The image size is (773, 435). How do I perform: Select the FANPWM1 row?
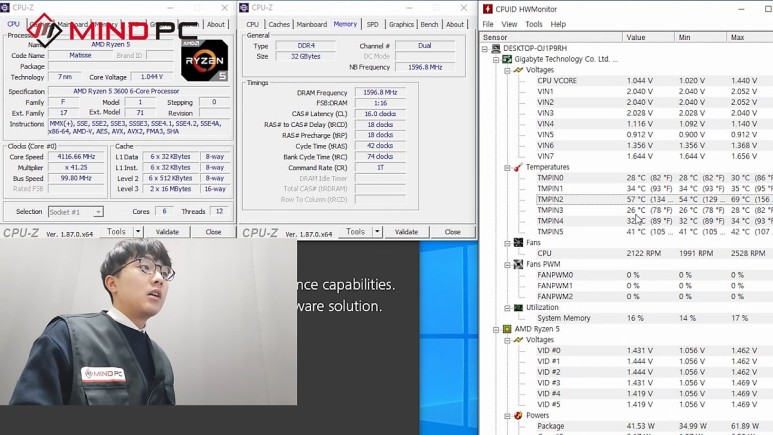coord(654,286)
